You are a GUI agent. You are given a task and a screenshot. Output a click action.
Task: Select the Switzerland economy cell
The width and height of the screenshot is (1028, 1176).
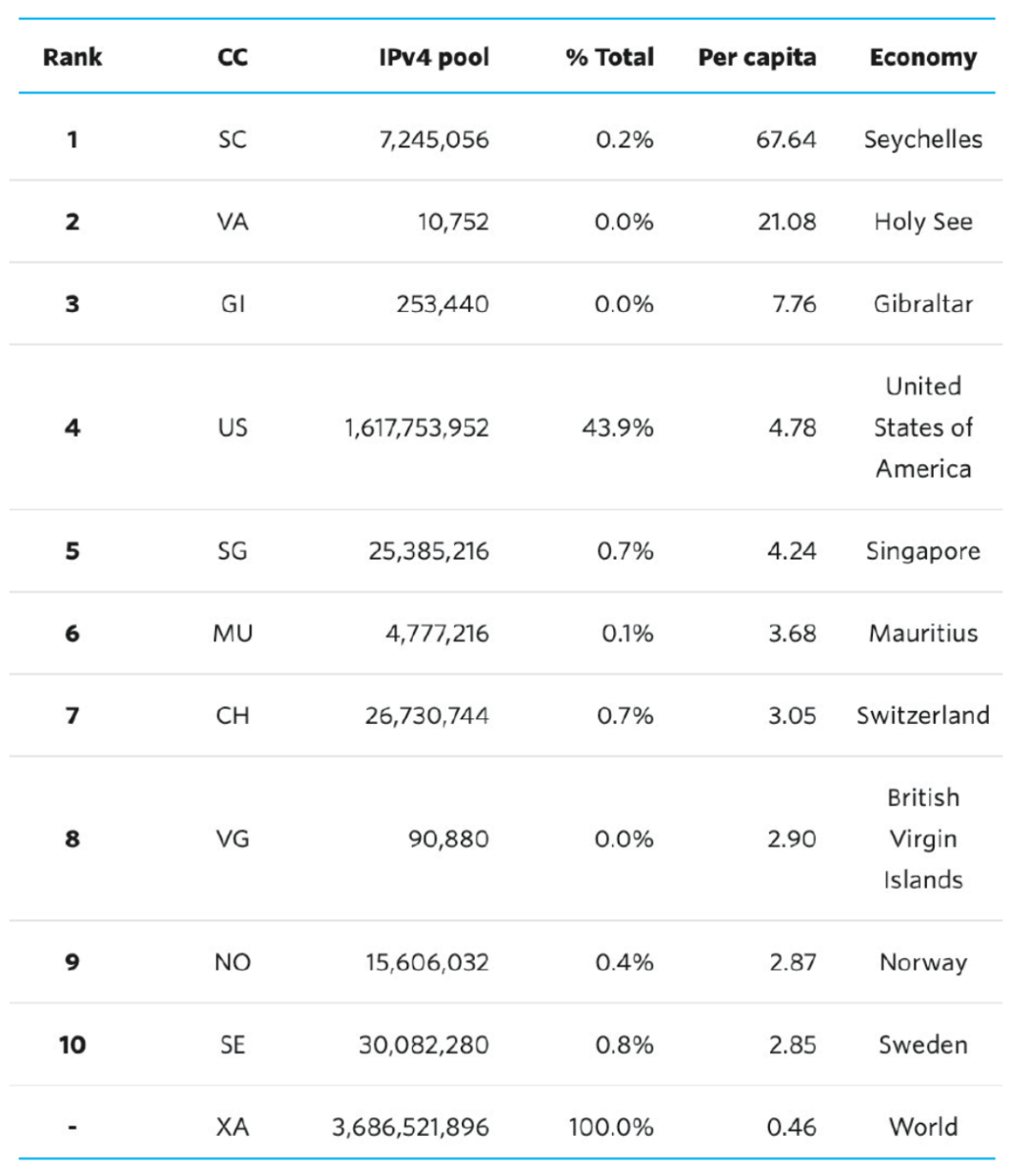click(923, 715)
